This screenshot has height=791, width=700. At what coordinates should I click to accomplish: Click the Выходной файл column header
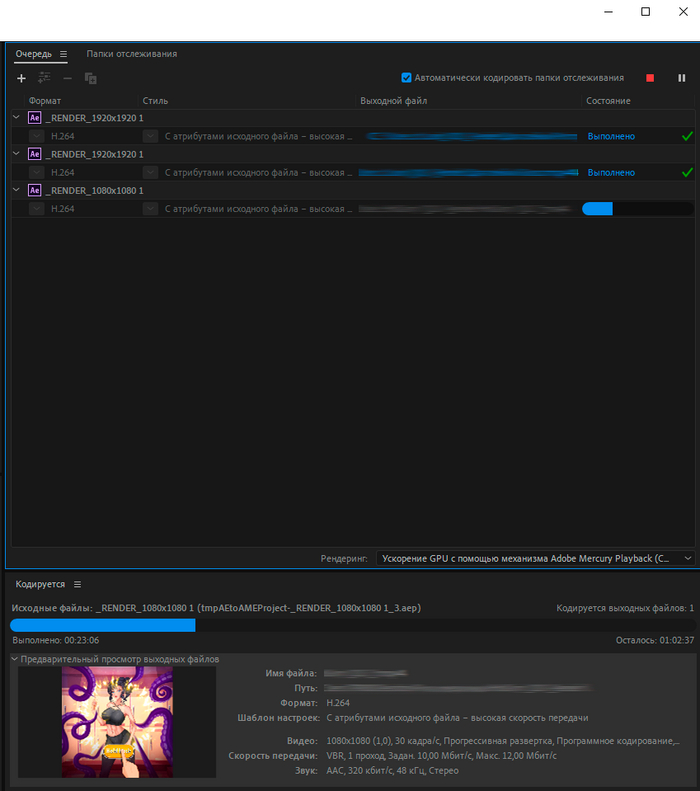[393, 101]
